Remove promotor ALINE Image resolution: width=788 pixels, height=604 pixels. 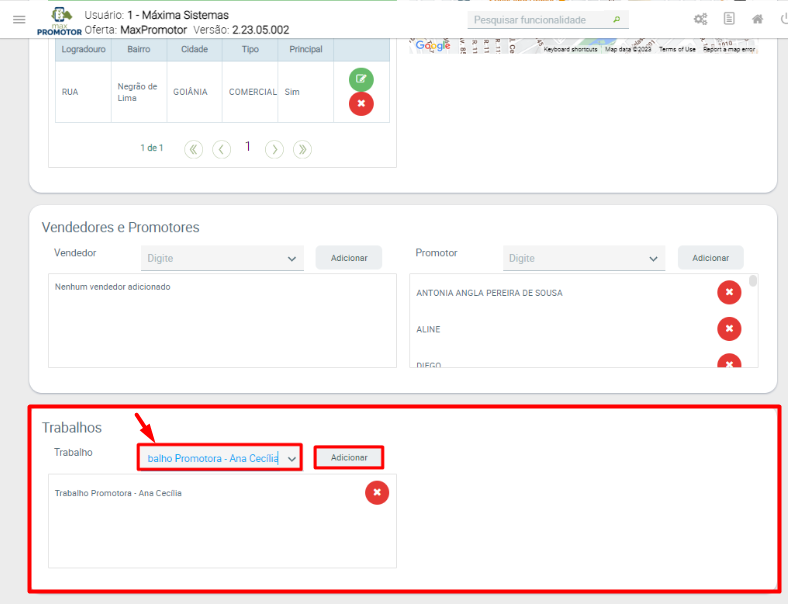(729, 329)
